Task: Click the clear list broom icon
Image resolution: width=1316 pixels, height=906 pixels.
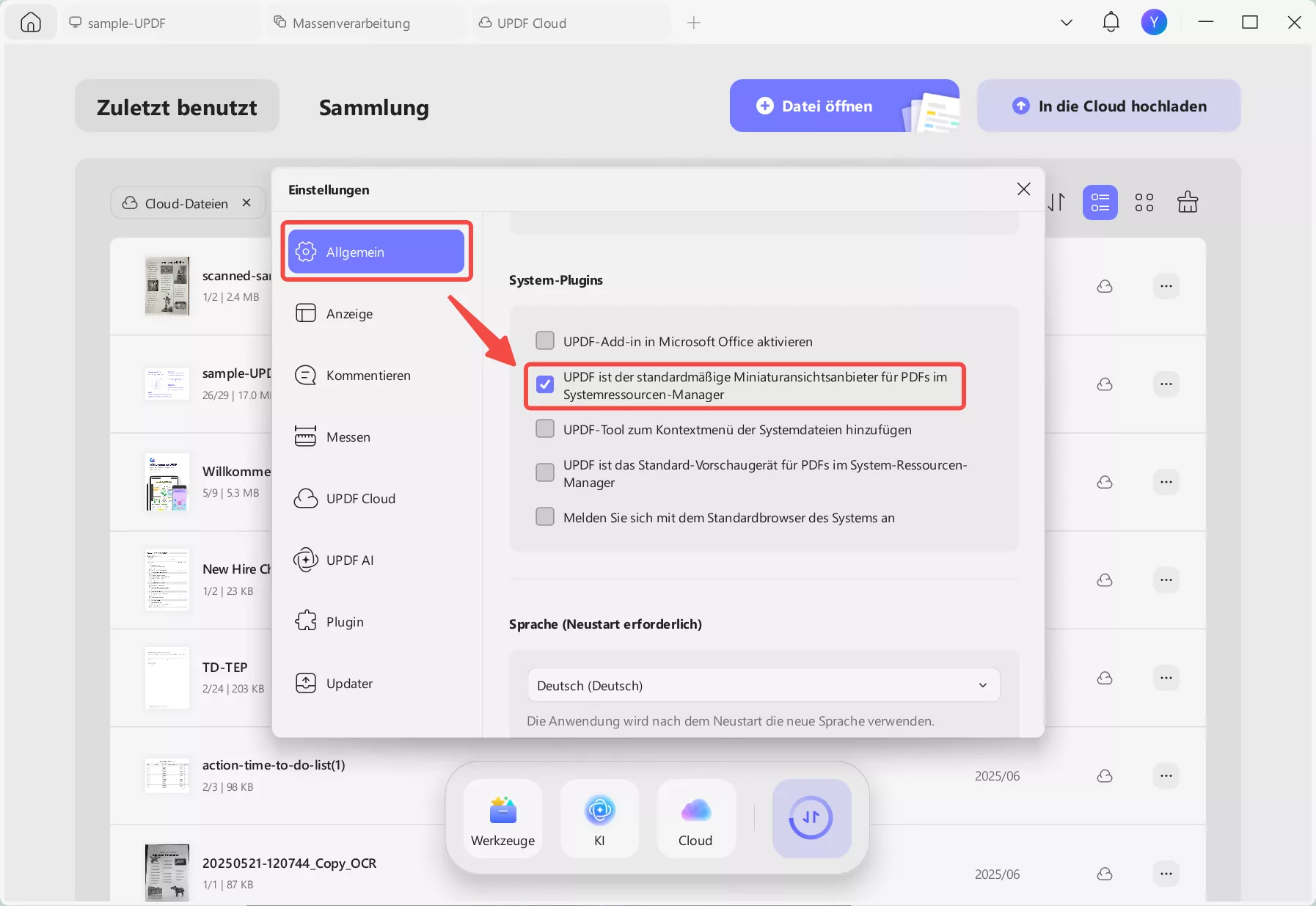Action: click(1188, 202)
